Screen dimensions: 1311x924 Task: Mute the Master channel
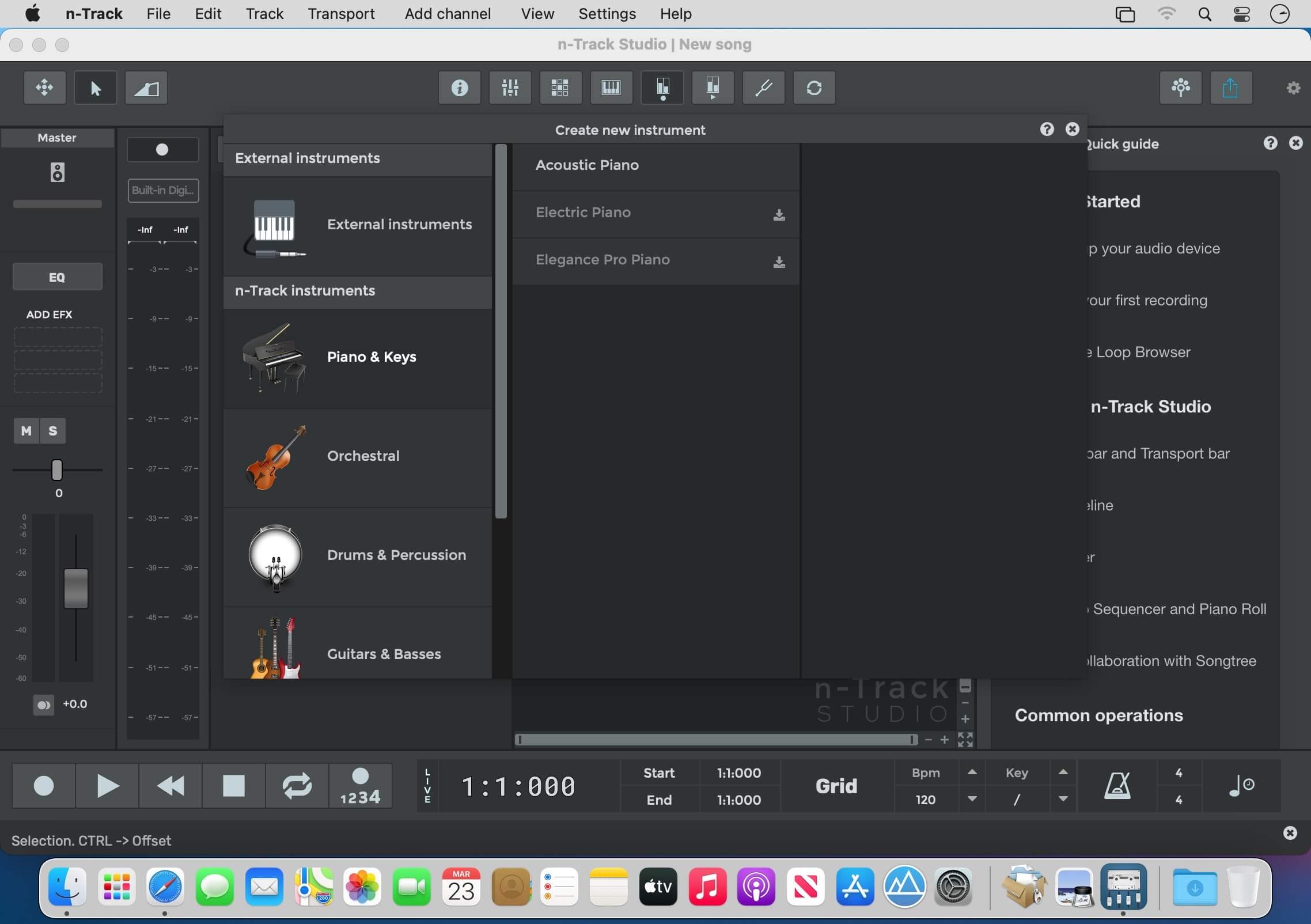pyautogui.click(x=26, y=431)
